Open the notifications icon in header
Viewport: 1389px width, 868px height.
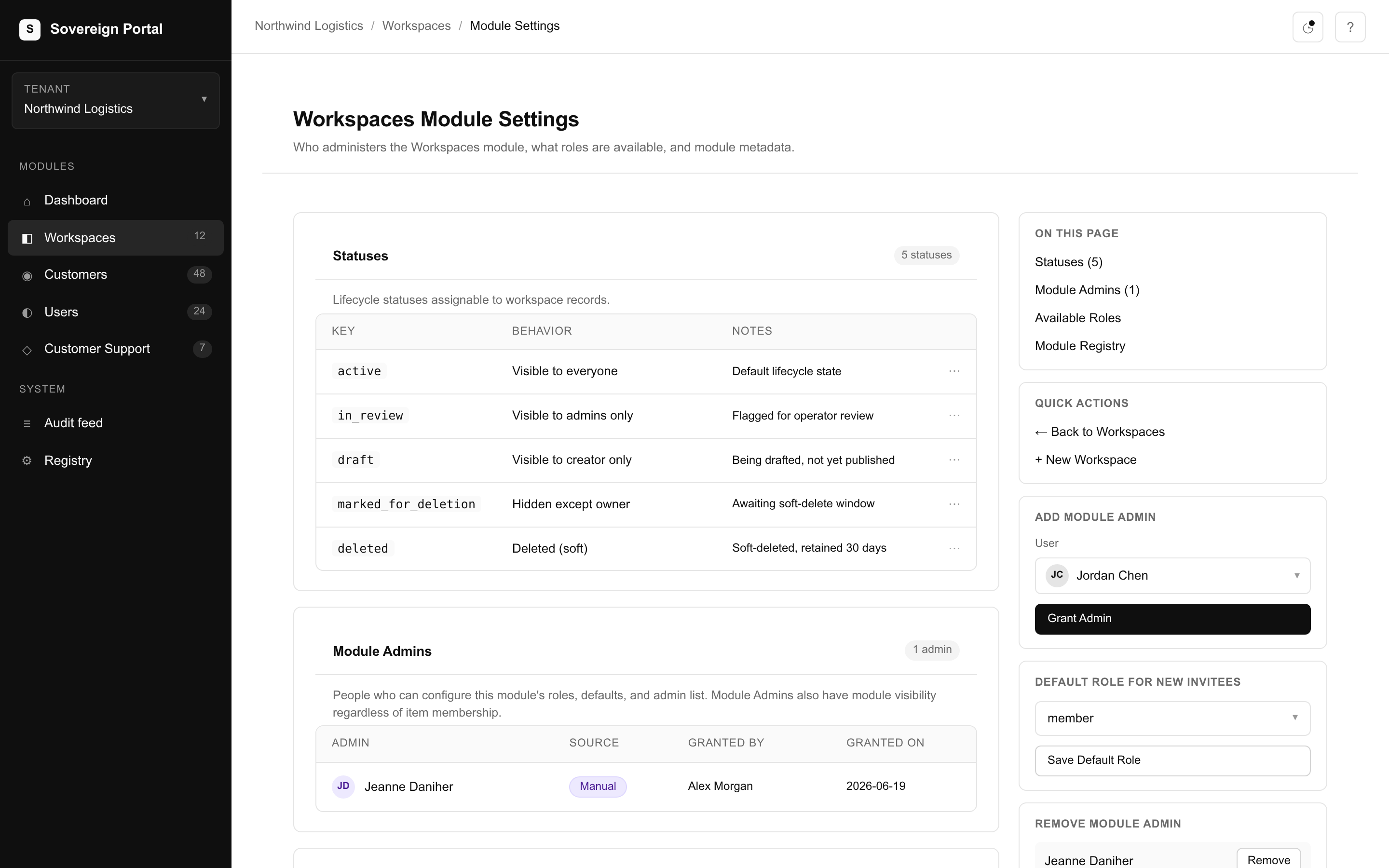point(1307,27)
